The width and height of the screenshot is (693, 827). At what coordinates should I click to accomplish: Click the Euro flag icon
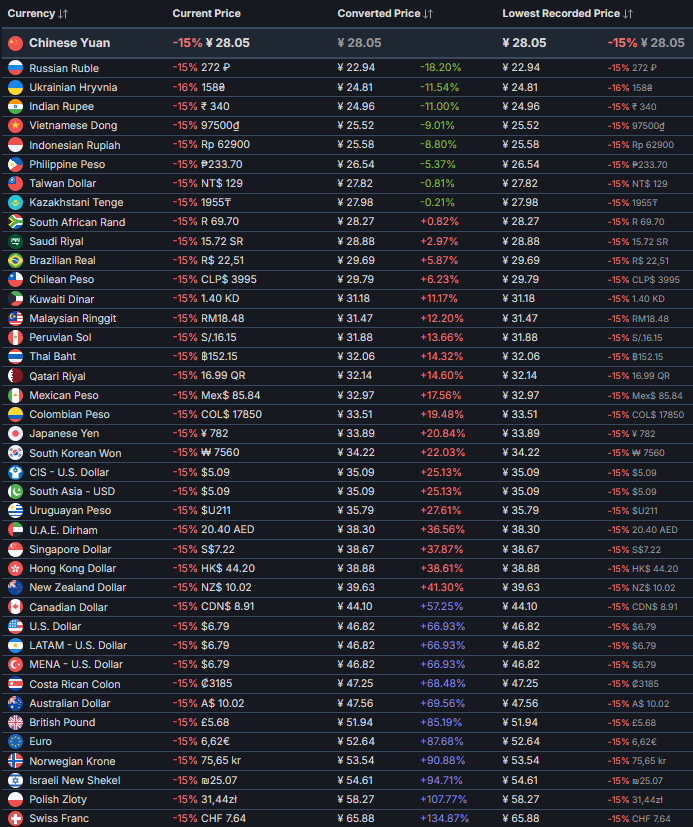click(x=15, y=742)
